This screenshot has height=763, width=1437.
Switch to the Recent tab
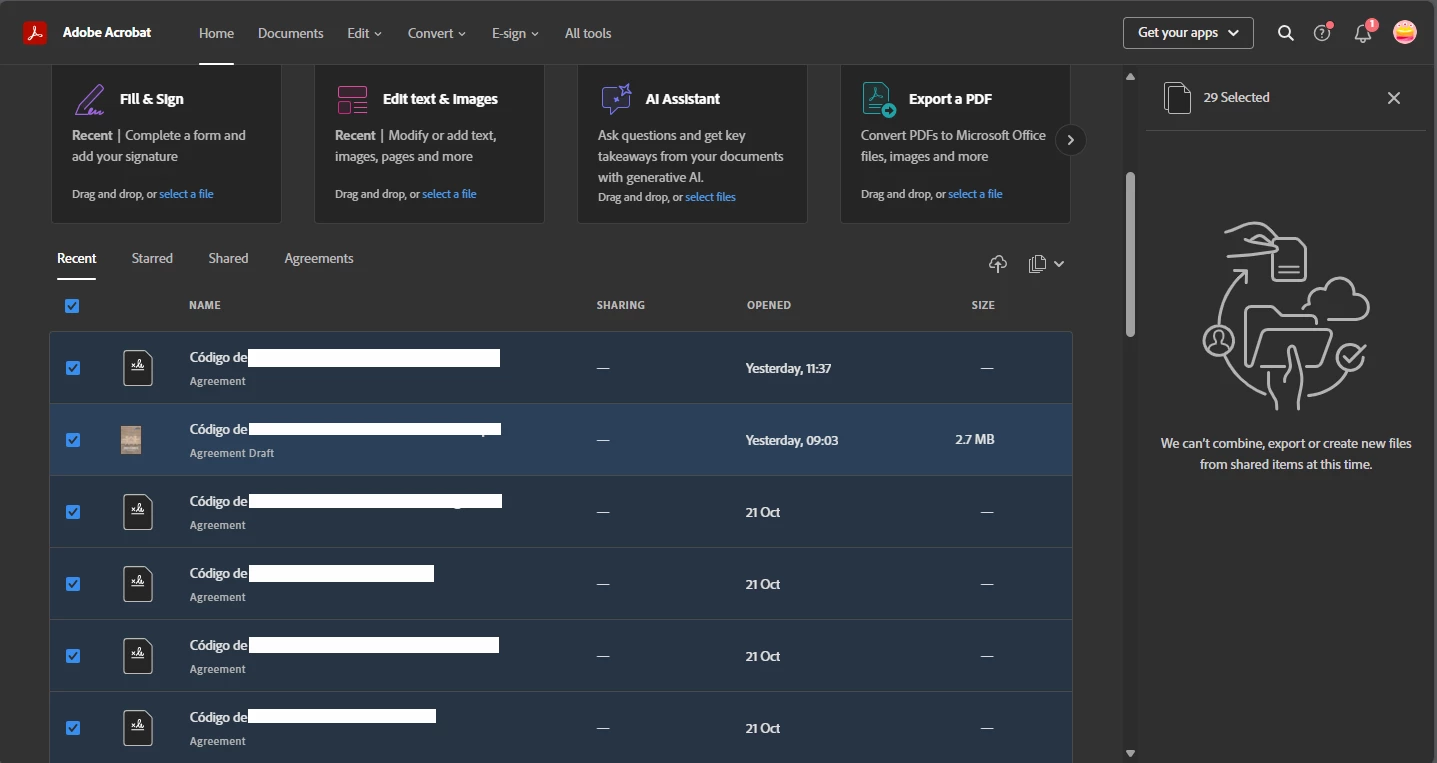(77, 258)
